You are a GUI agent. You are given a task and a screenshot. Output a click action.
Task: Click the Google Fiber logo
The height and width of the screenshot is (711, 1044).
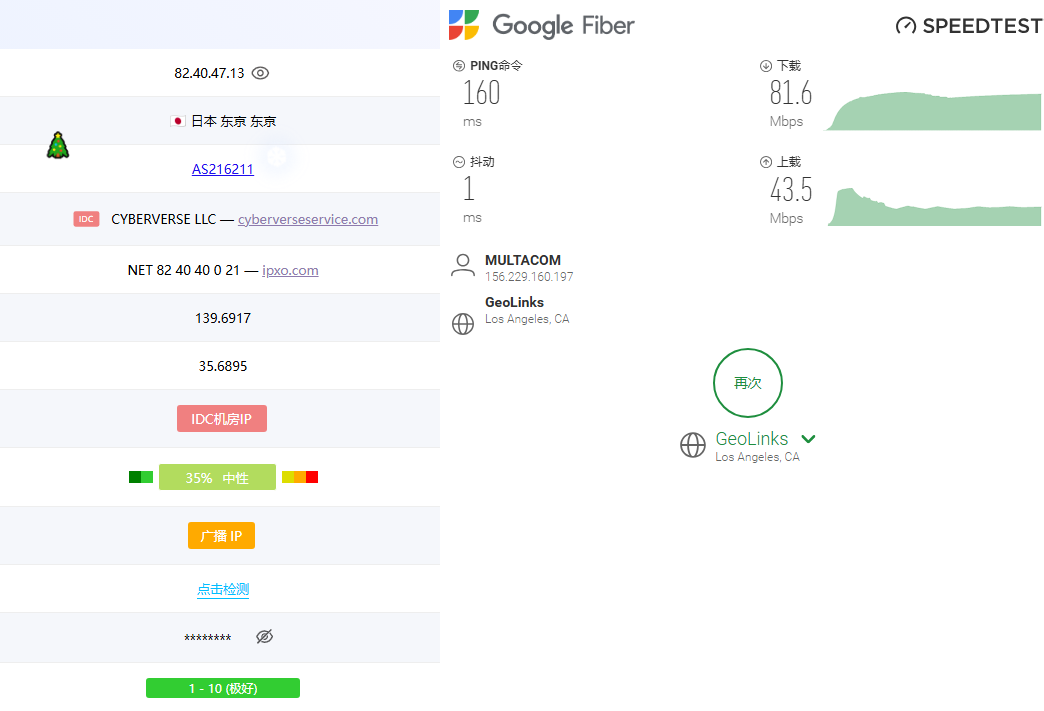coord(541,25)
